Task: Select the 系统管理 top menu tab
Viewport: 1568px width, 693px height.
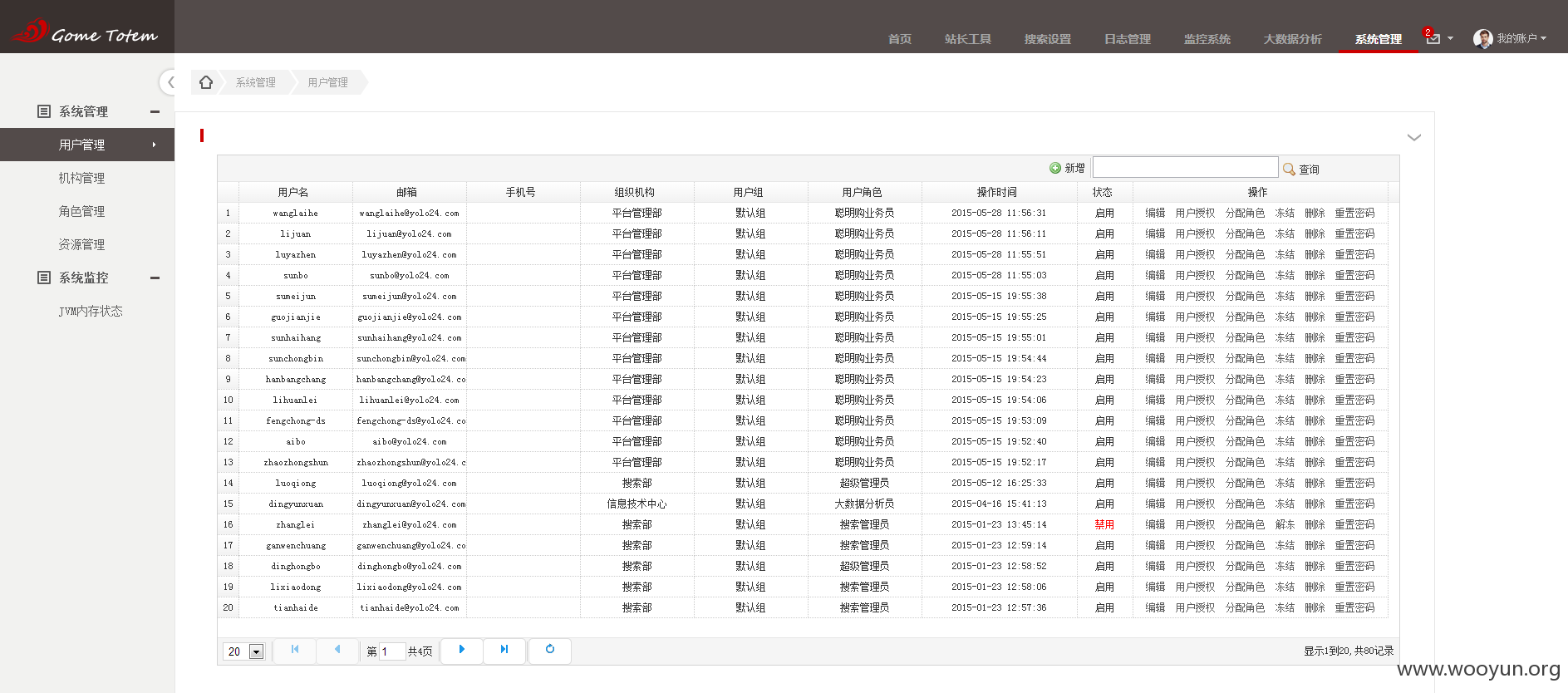Action: click(x=1379, y=39)
